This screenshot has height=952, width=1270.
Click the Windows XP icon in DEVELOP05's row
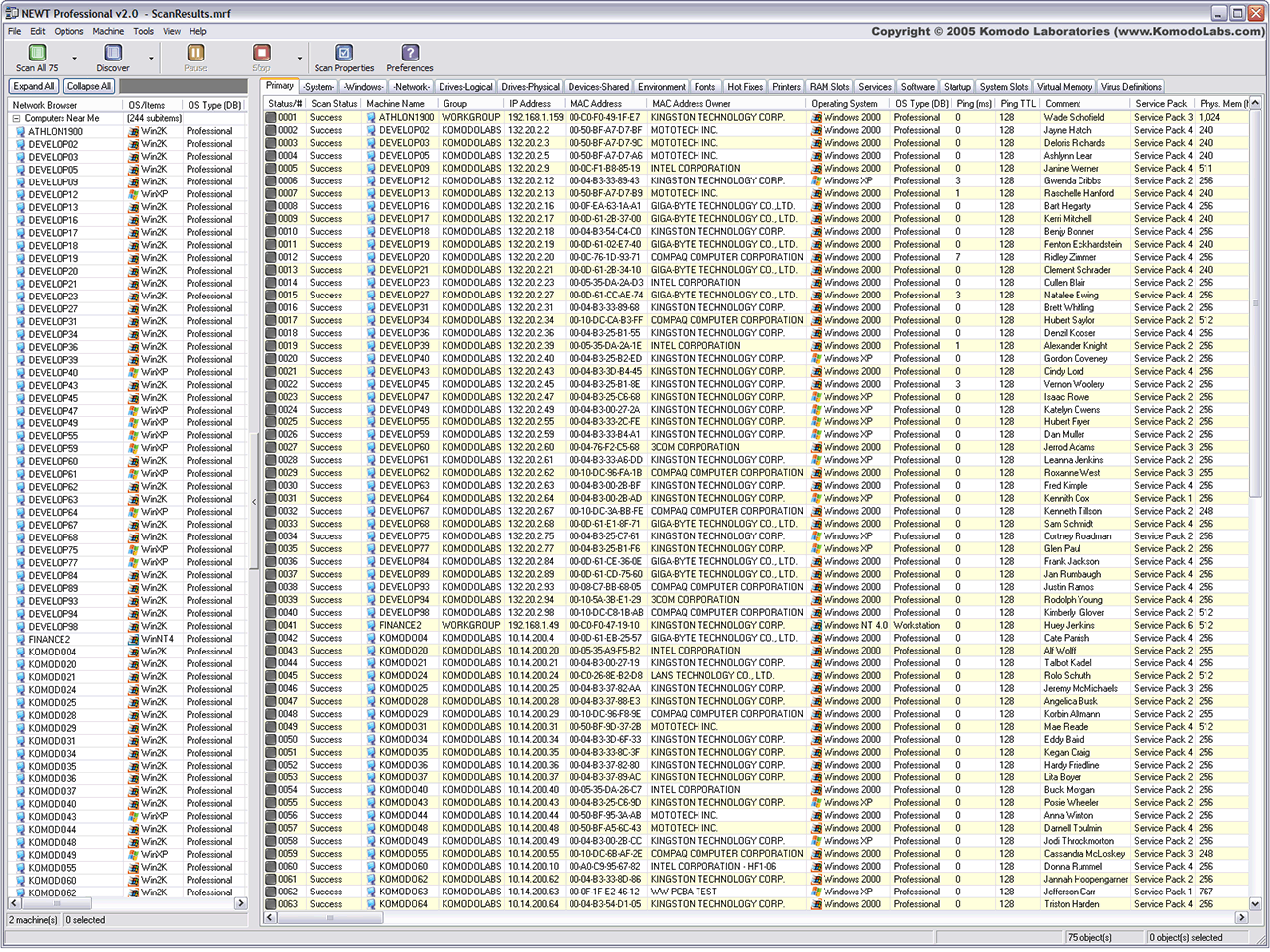(132, 170)
